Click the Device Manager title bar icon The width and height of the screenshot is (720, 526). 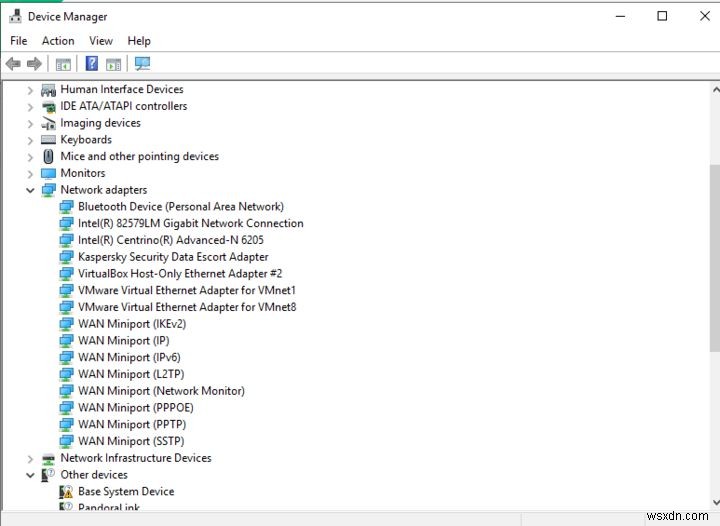point(15,16)
